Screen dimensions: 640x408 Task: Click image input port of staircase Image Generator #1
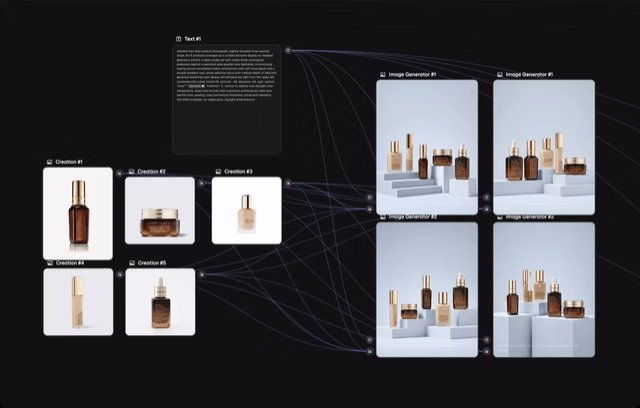click(369, 208)
